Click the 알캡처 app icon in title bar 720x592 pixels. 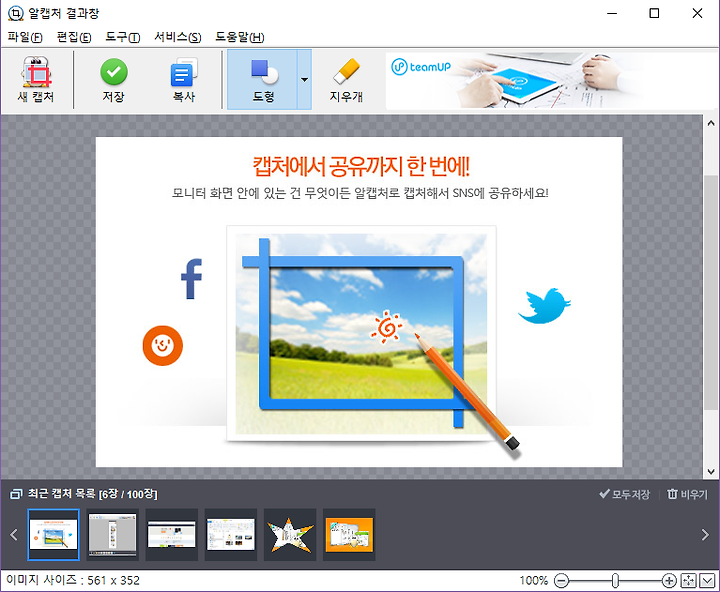tap(16, 13)
